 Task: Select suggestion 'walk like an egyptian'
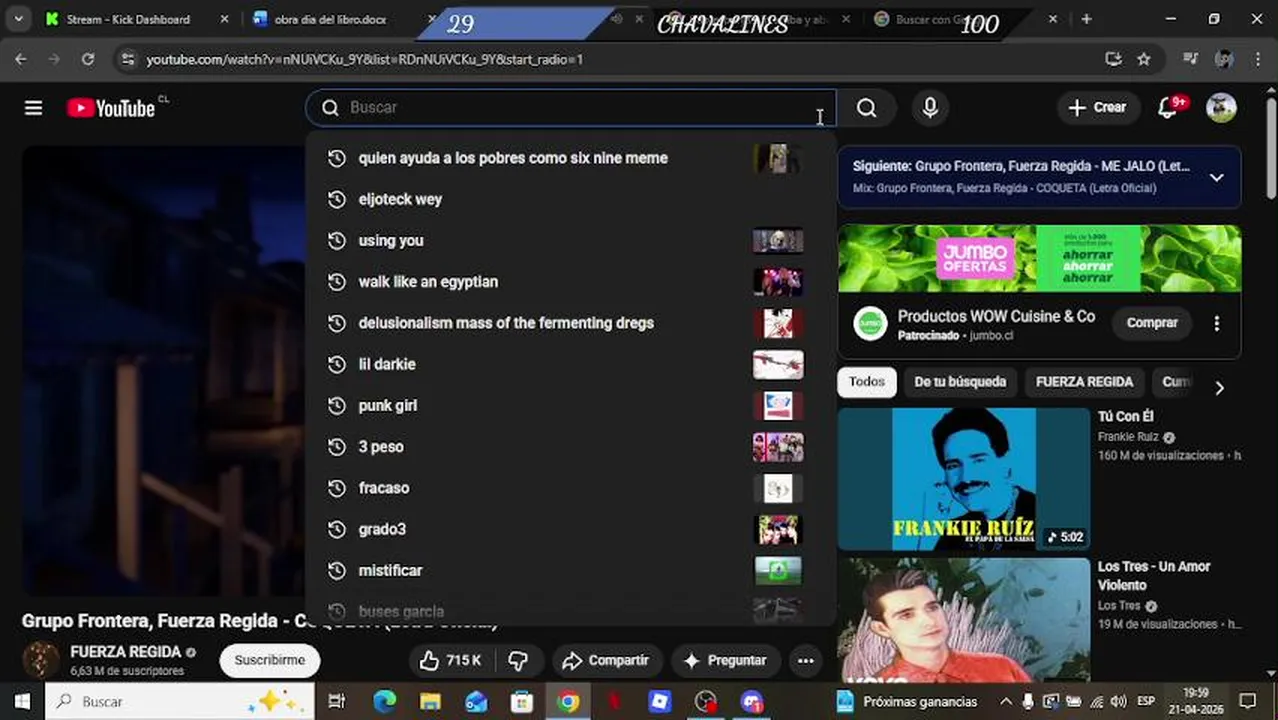pos(570,282)
